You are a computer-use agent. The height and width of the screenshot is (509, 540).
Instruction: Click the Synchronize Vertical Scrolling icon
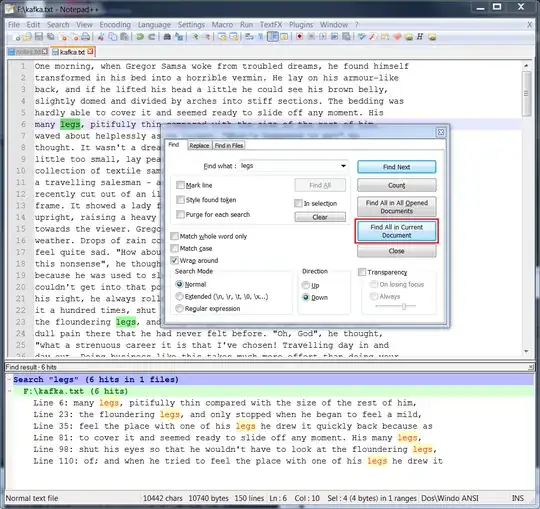coord(222,37)
